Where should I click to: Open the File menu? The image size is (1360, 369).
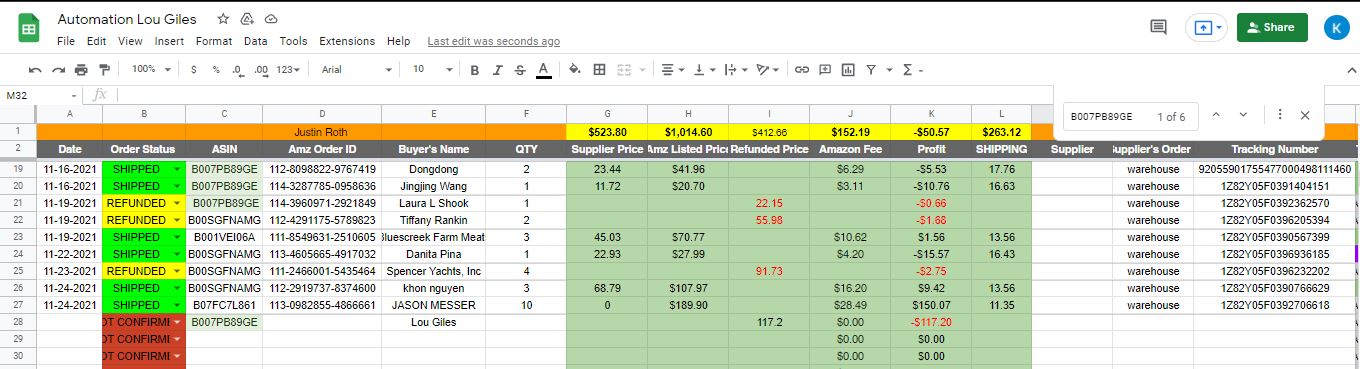(x=66, y=41)
